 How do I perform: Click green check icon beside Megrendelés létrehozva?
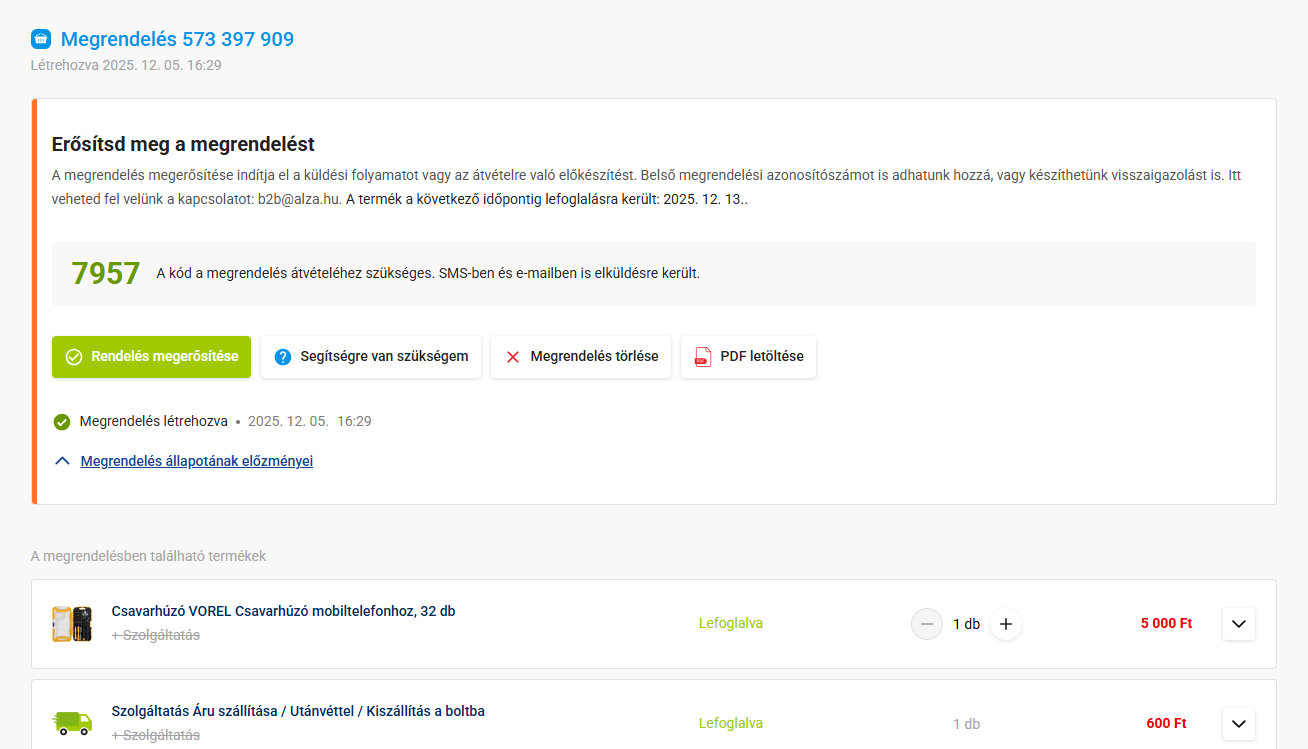pyautogui.click(x=62, y=422)
